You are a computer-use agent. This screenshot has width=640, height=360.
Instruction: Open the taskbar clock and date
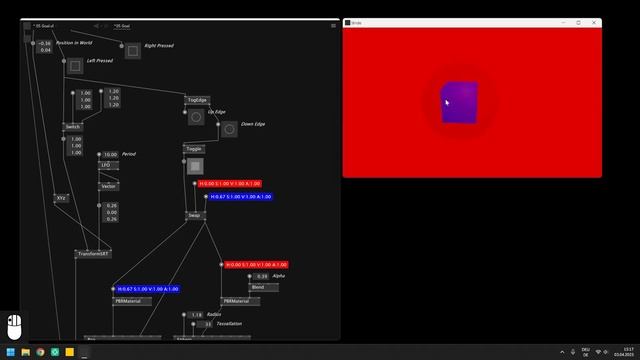tap(624, 352)
